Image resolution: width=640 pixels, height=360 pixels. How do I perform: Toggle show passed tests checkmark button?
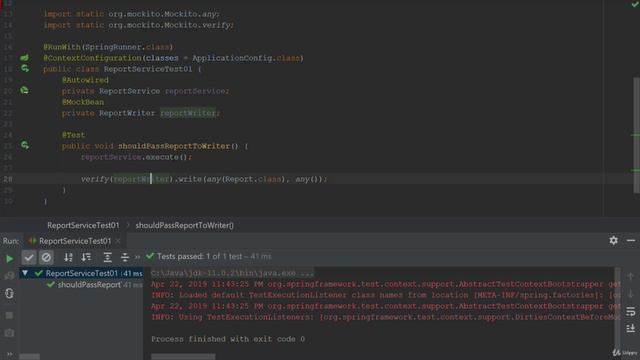pos(29,257)
